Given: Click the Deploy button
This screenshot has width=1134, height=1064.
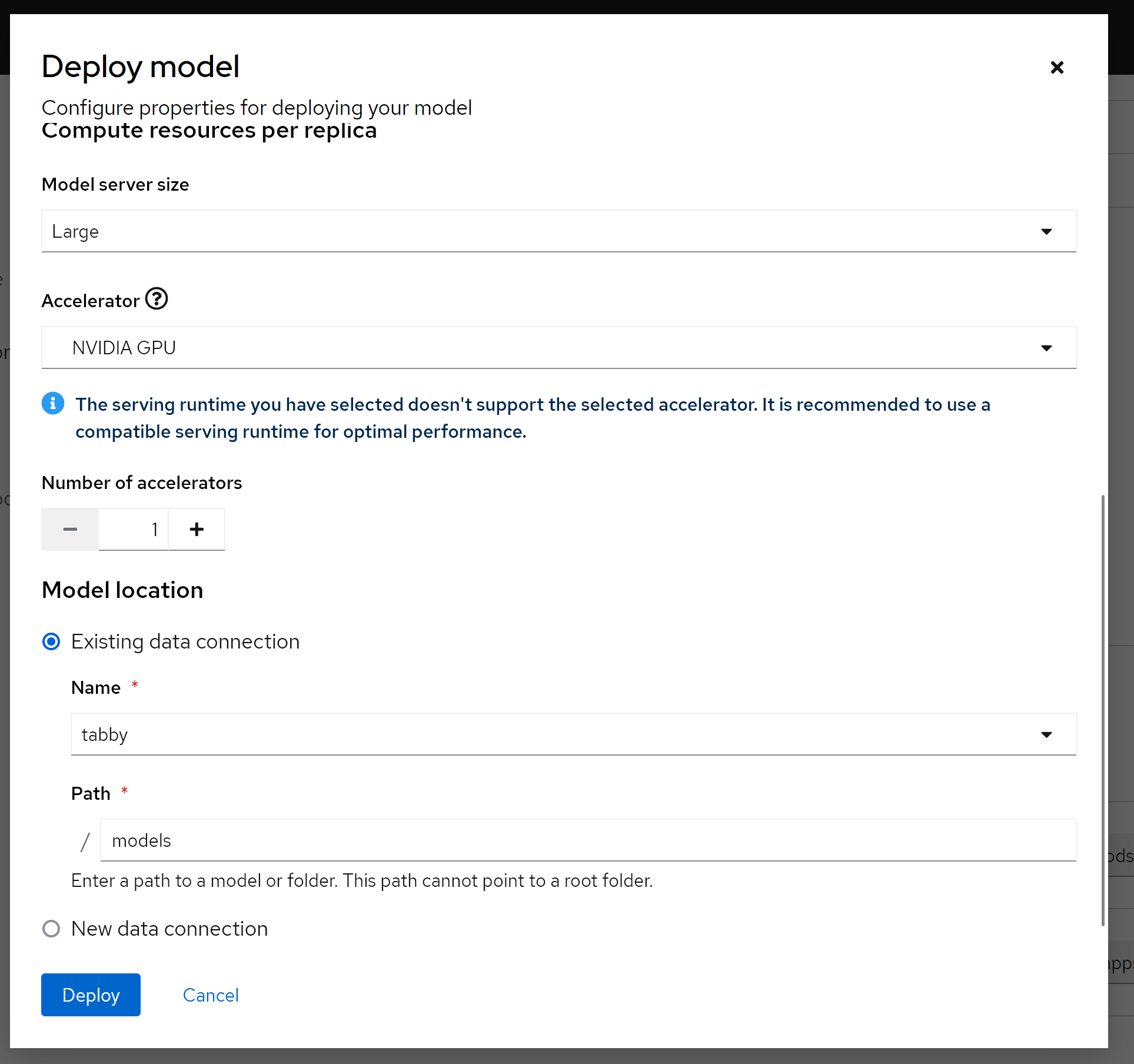Looking at the screenshot, I should [91, 995].
